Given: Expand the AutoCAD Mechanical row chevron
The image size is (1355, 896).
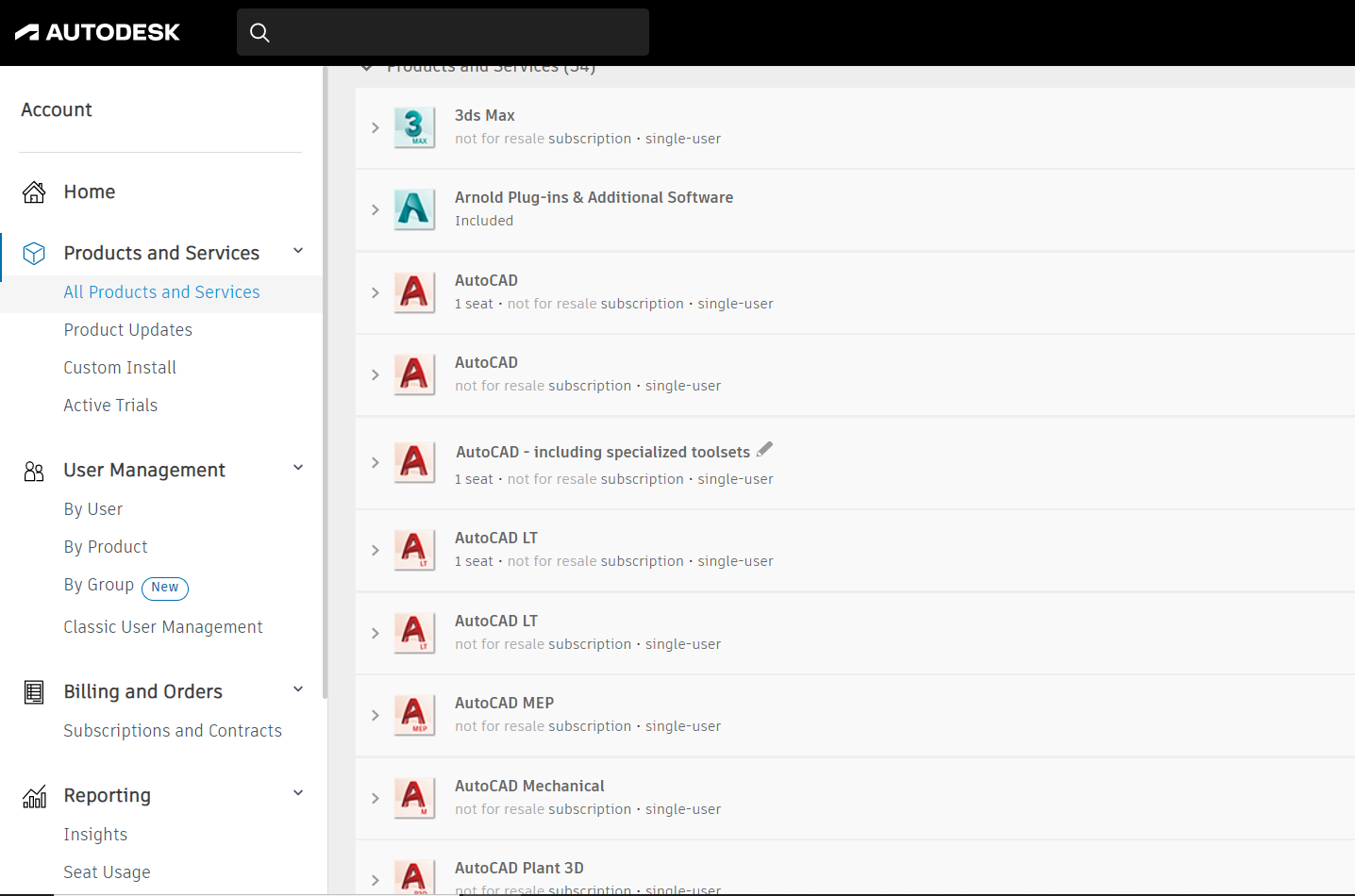Looking at the screenshot, I should (x=376, y=798).
